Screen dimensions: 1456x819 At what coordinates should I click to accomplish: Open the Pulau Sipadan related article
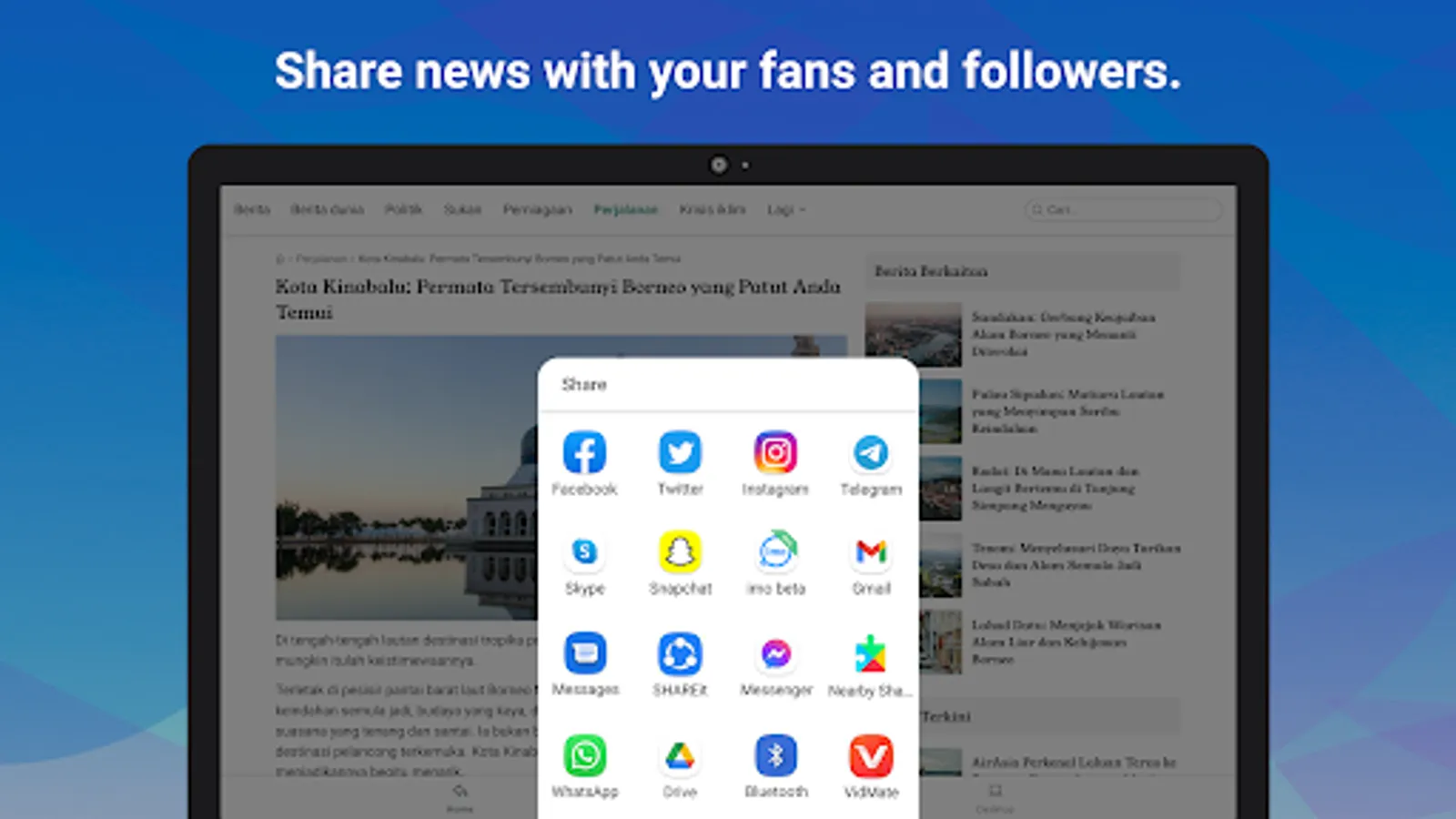[x=1067, y=411]
